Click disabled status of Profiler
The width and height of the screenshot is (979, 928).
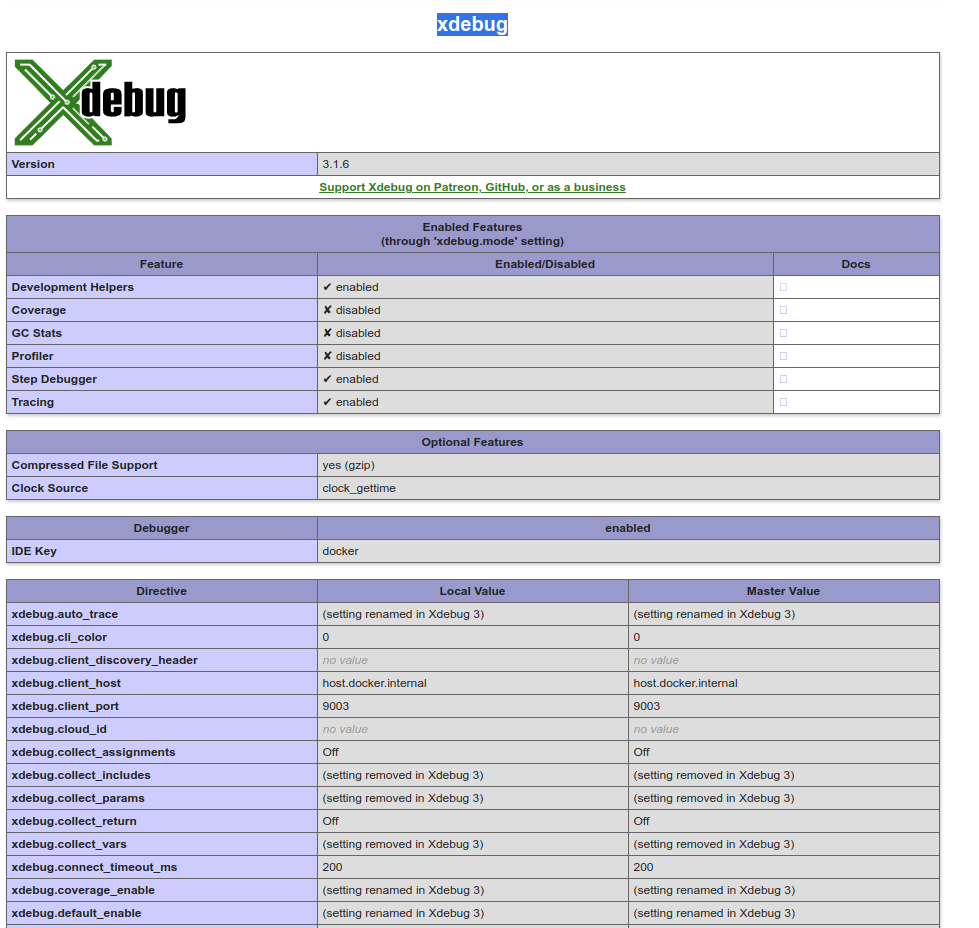[352, 357]
